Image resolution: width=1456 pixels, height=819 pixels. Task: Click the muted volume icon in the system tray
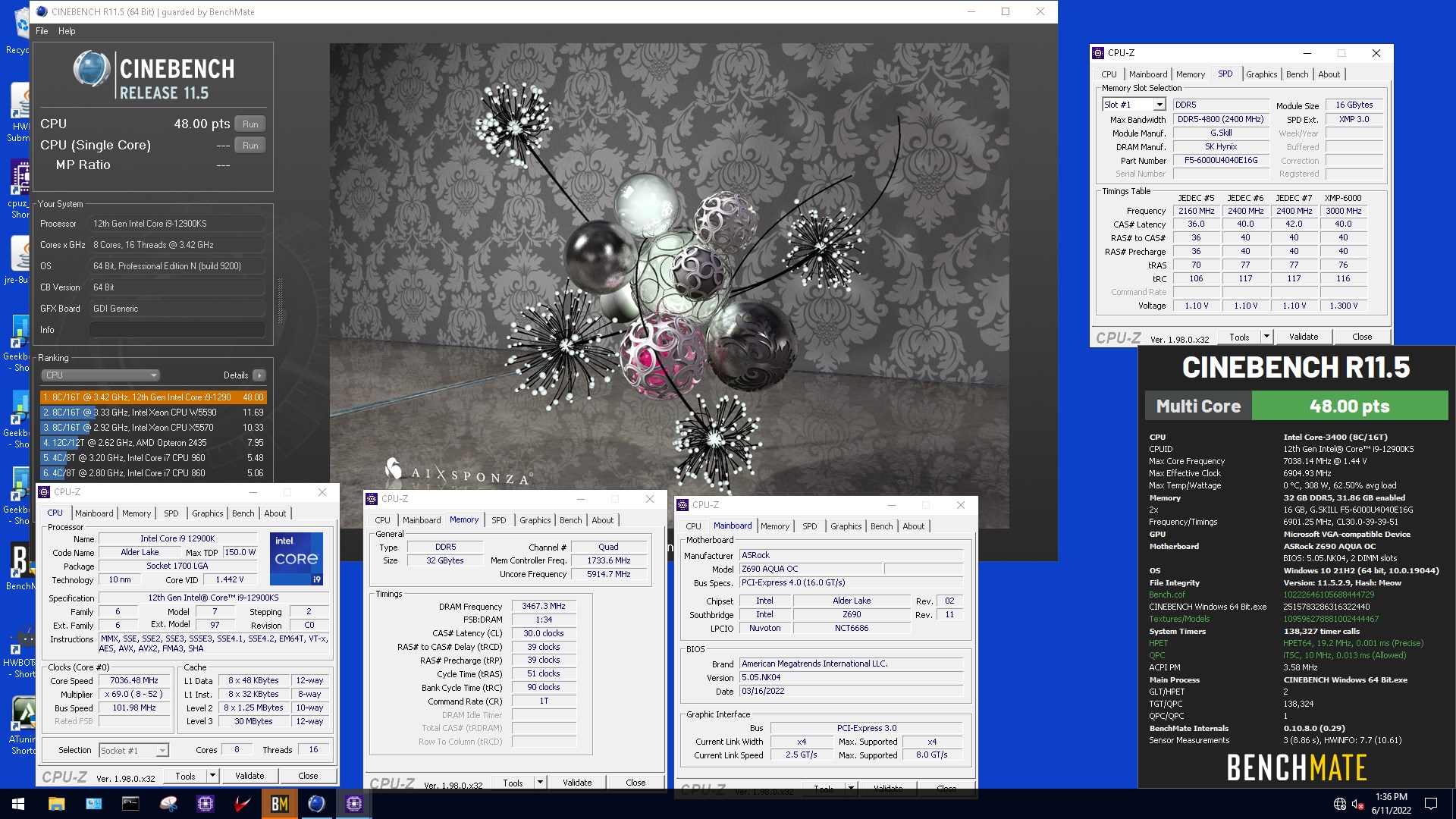click(1358, 804)
